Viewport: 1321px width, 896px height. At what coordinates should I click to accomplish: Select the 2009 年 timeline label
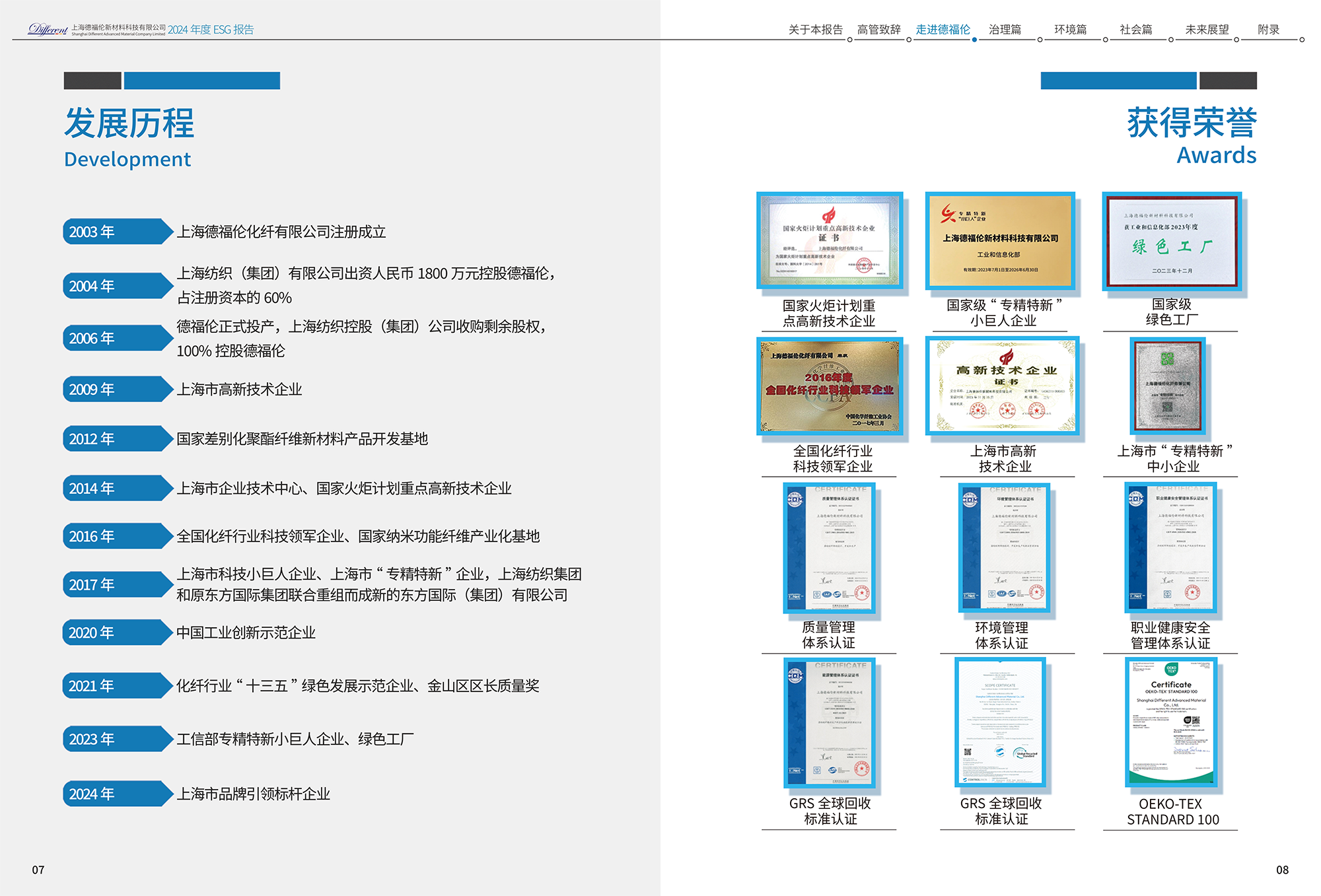(x=118, y=390)
